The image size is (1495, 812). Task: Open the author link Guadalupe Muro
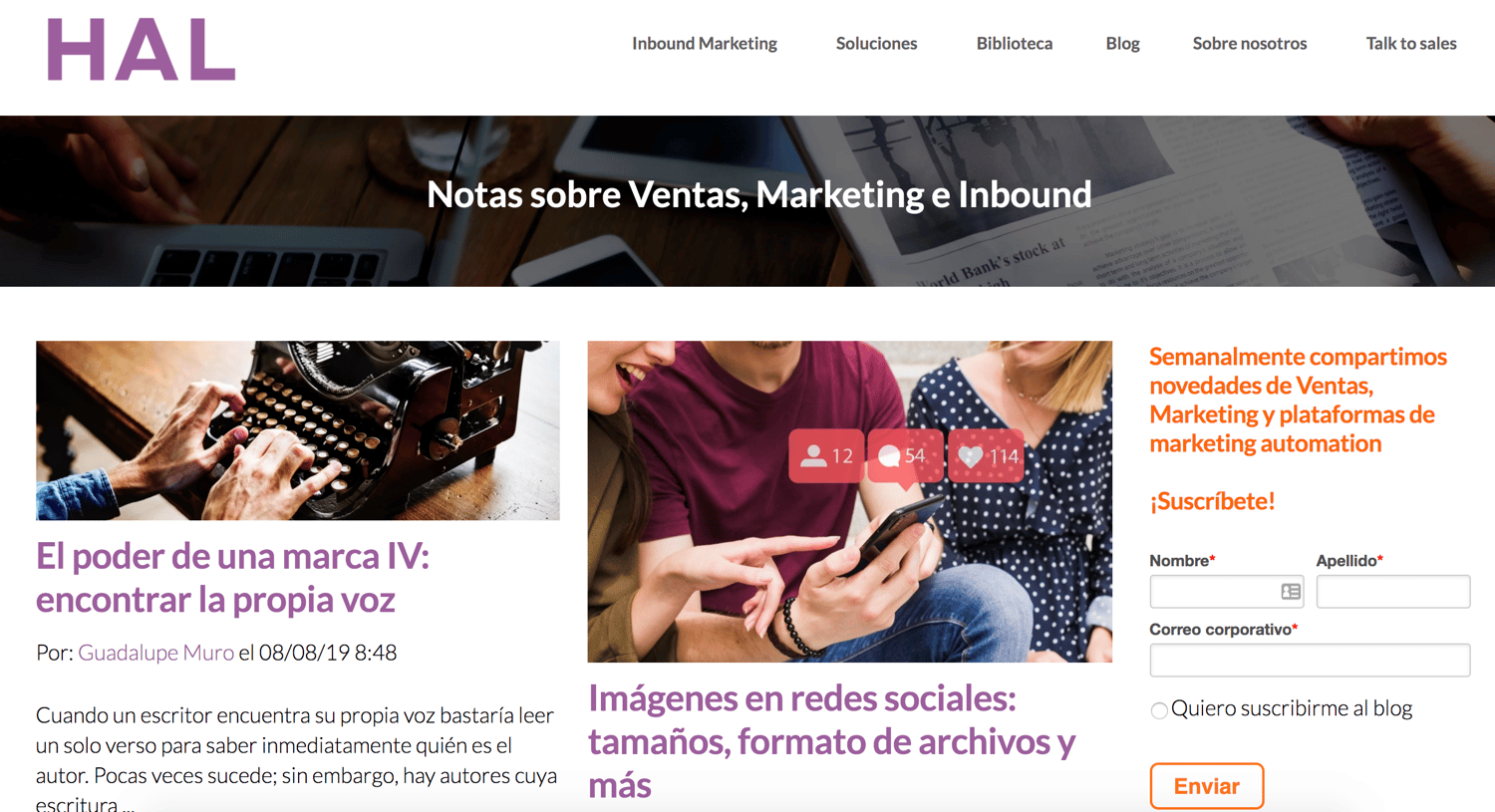(x=156, y=653)
